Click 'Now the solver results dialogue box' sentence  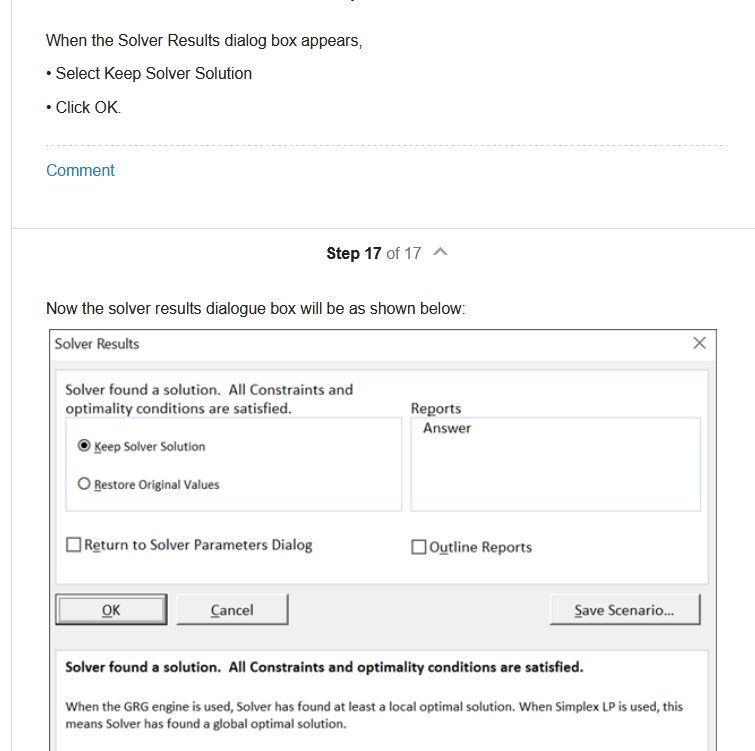[x=255, y=308]
